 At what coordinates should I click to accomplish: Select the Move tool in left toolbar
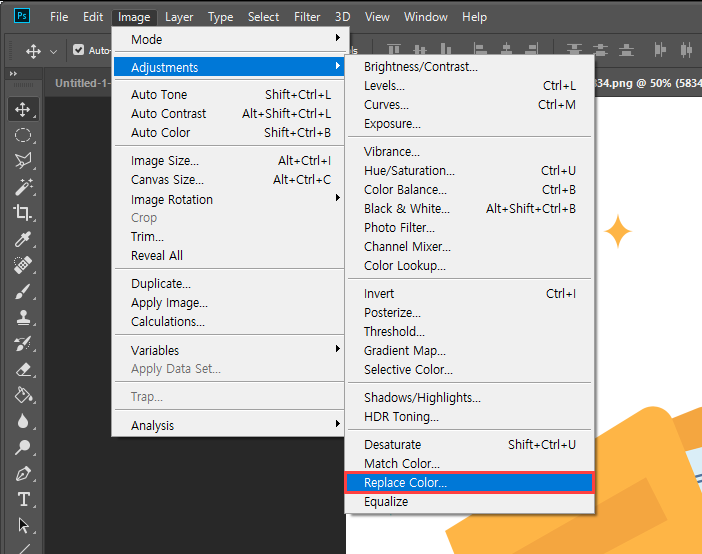23,109
